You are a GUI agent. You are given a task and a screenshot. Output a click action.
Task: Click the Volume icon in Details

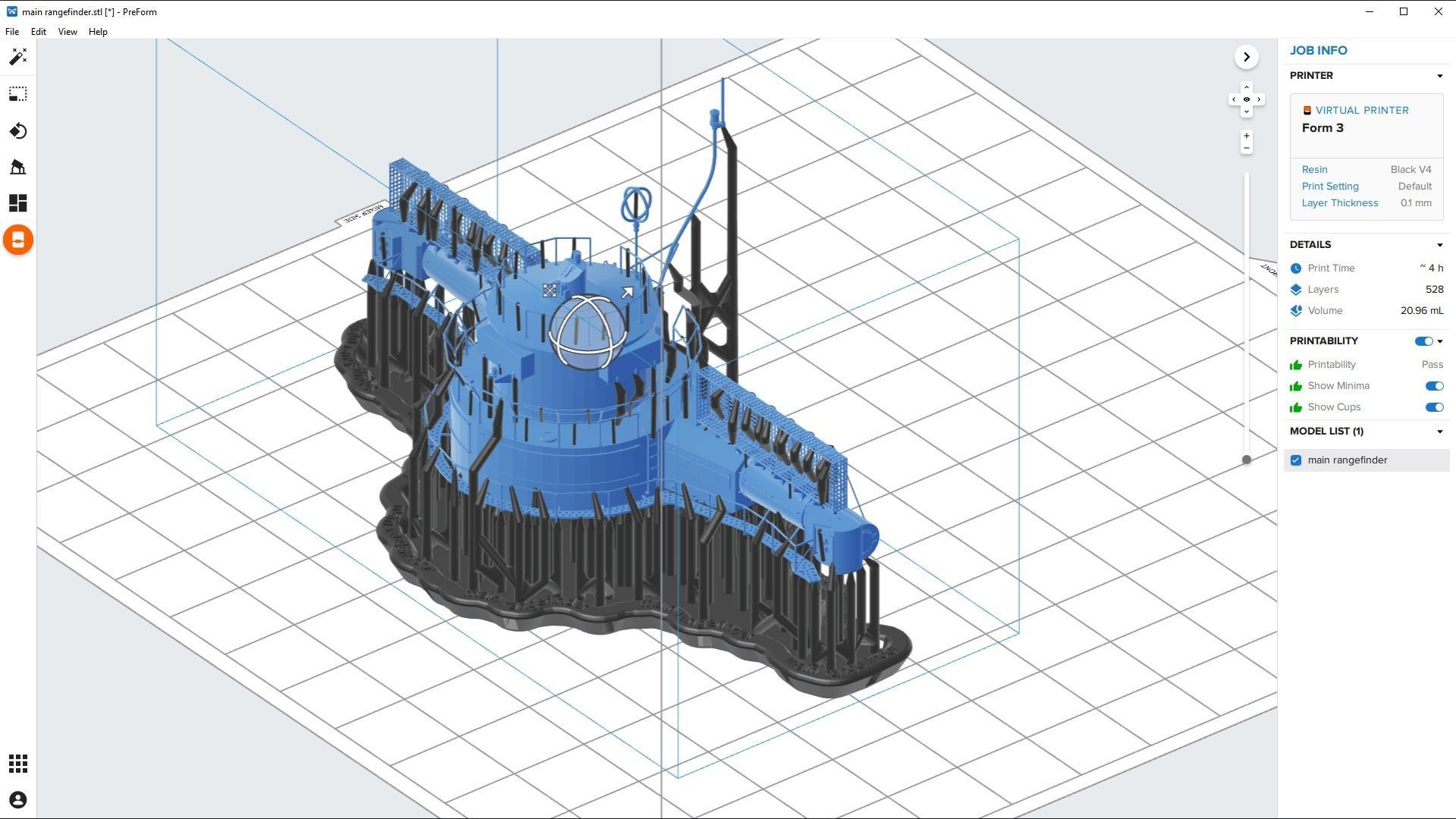(x=1296, y=311)
